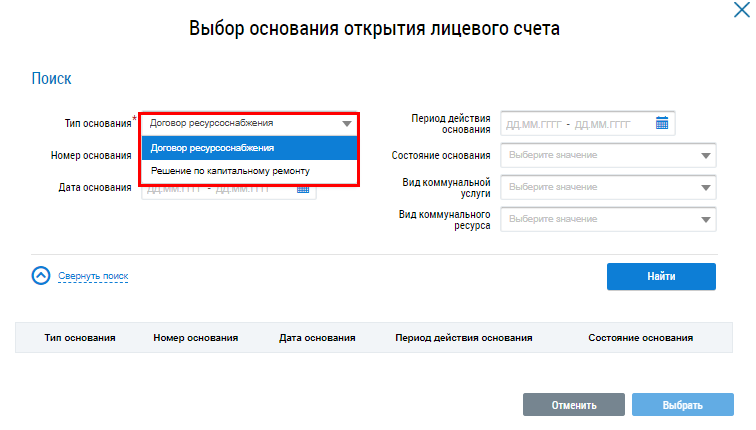Close the dialog with the X icon
This screenshot has width=756, height=430.
pyautogui.click(x=743, y=10)
